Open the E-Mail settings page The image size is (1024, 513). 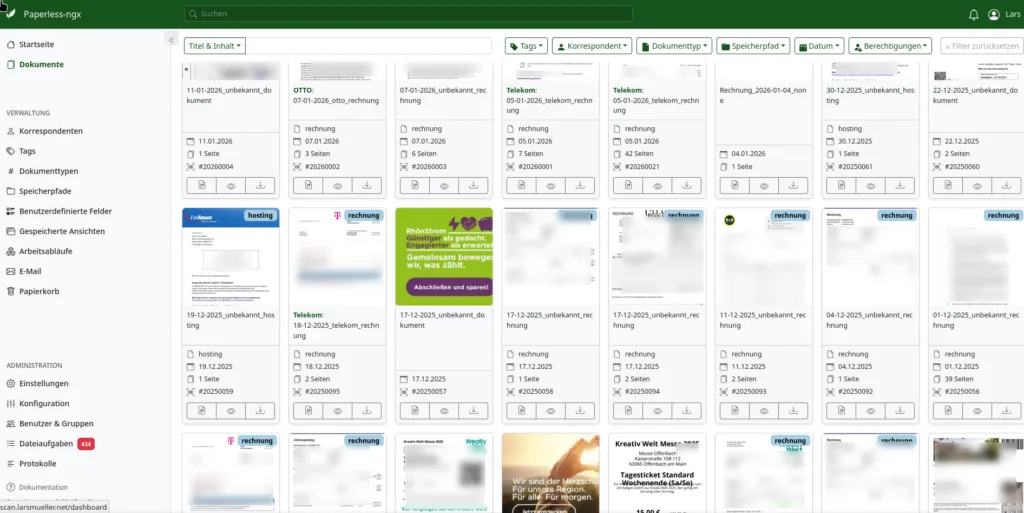tap(30, 272)
